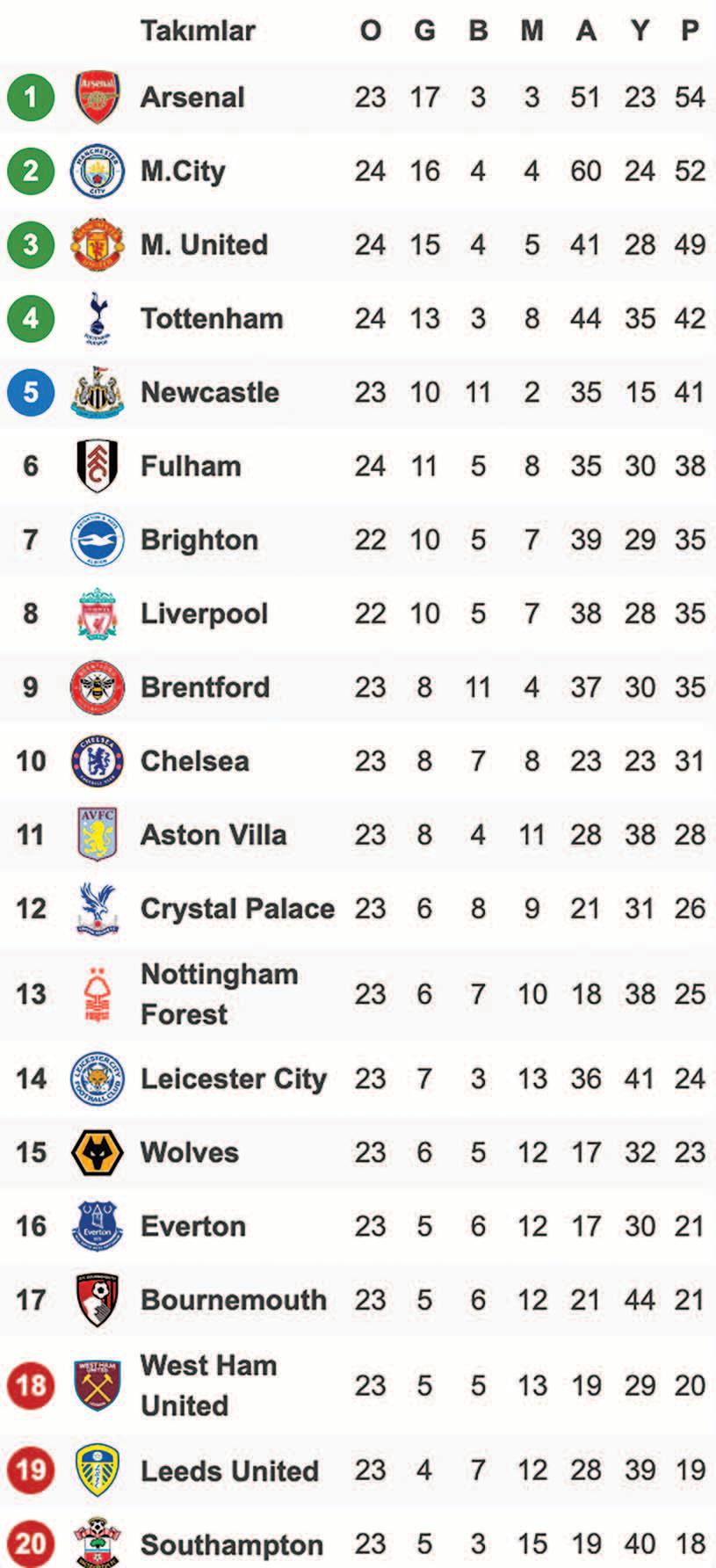
Task: Click the Everton club crest
Action: pyautogui.click(x=97, y=1226)
